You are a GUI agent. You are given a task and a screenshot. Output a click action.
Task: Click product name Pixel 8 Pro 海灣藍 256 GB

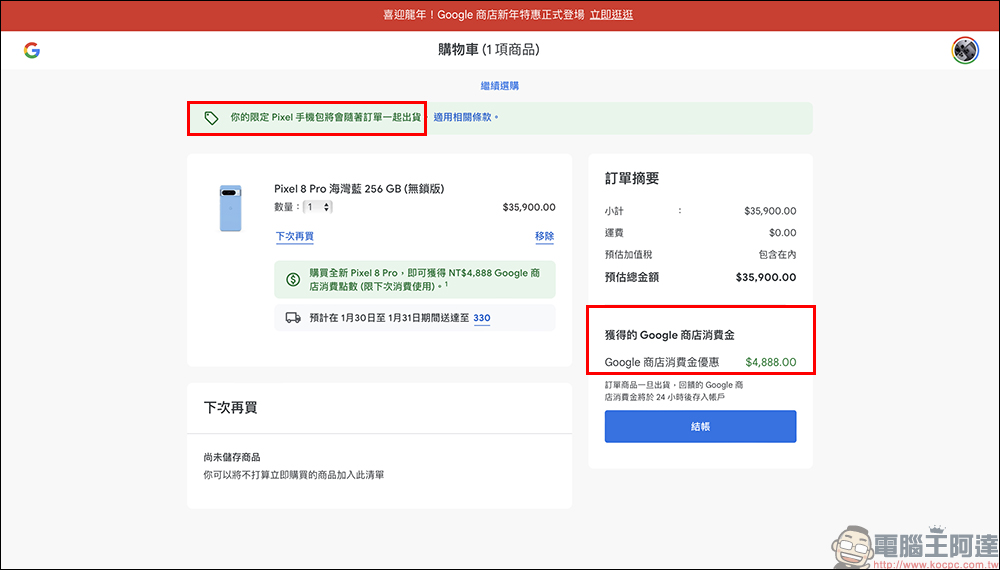(x=359, y=189)
